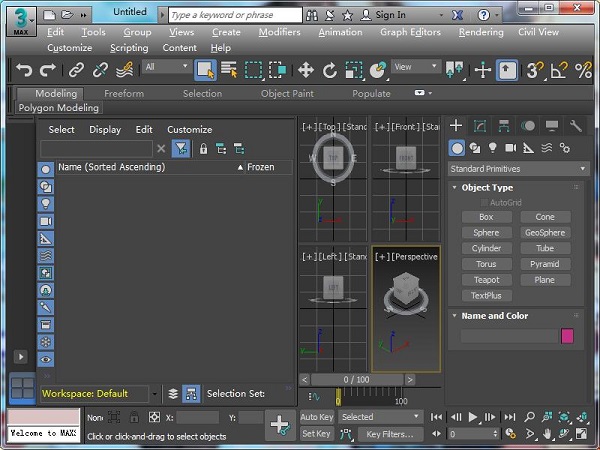Click the Redo arrow icon

click(48, 70)
